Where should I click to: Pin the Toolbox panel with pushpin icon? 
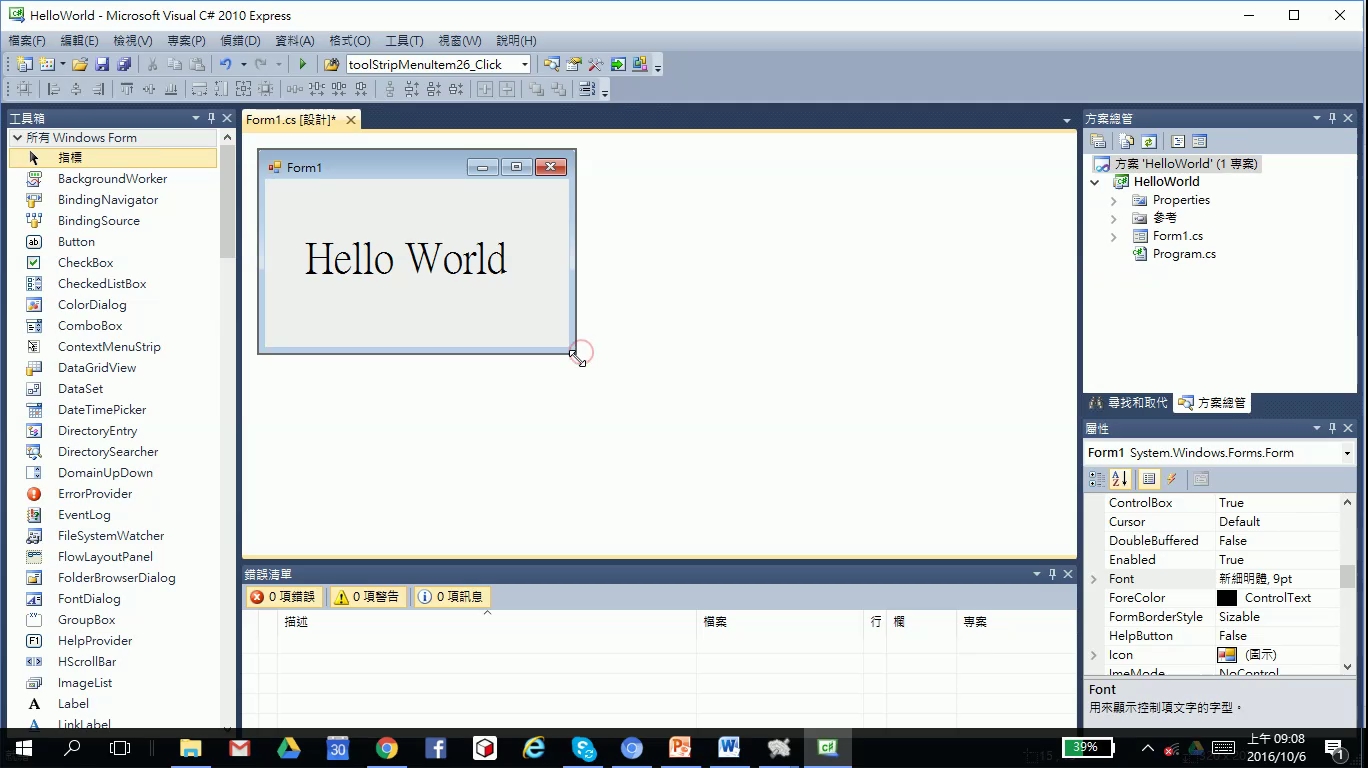211,118
